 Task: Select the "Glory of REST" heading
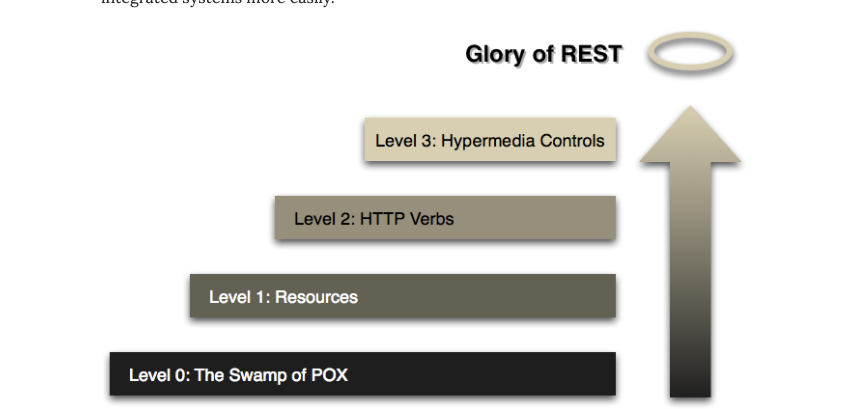543,54
